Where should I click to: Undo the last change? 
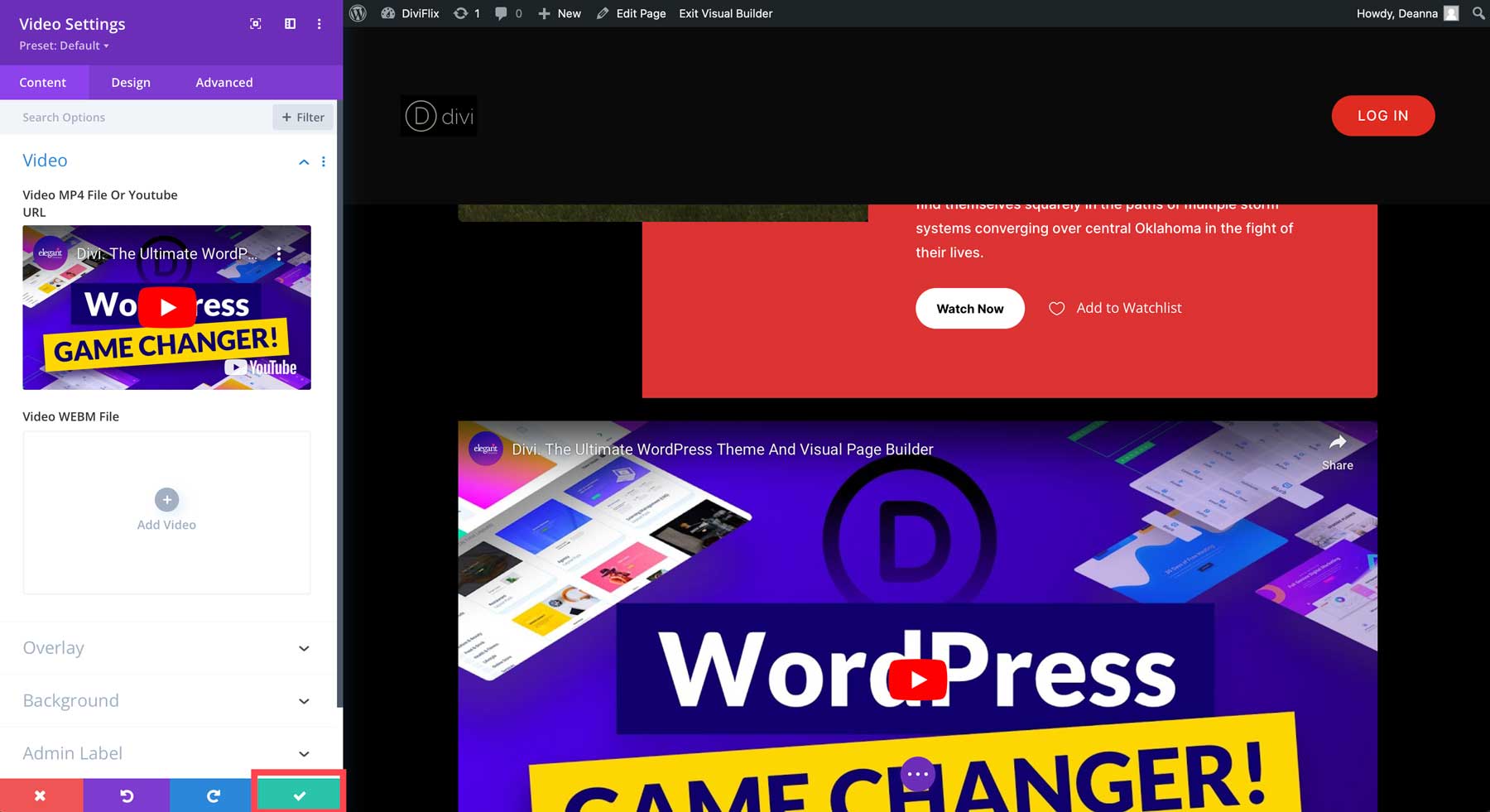point(127,795)
